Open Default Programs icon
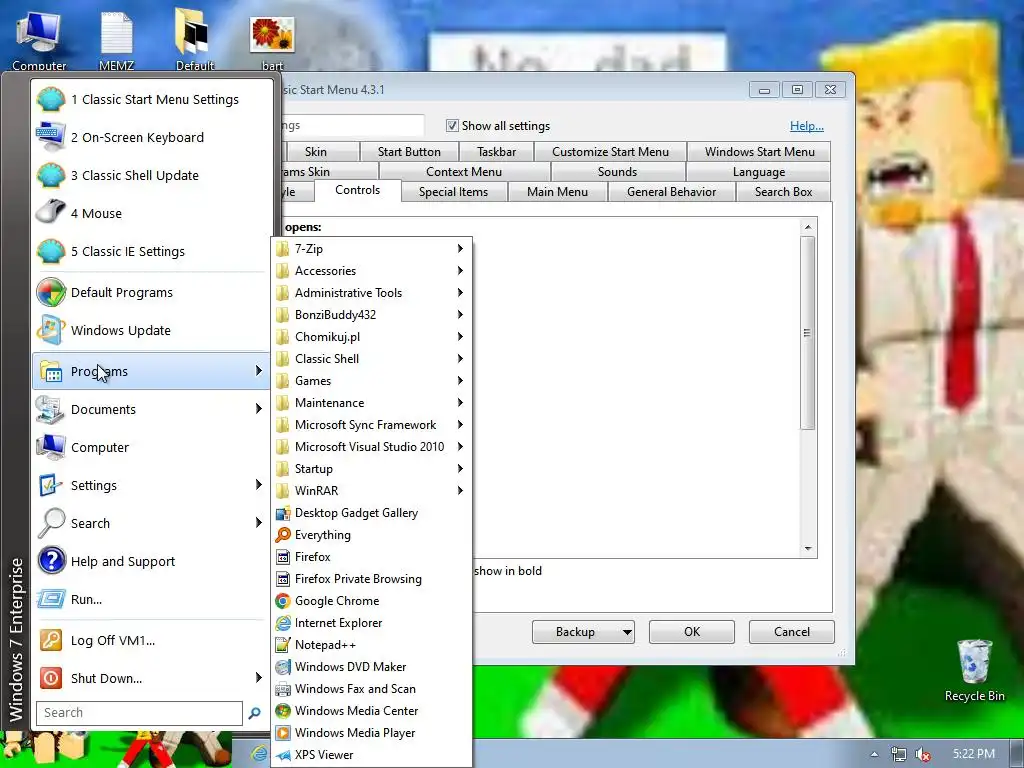Screen dimensions: 1024x768 (x=51, y=292)
